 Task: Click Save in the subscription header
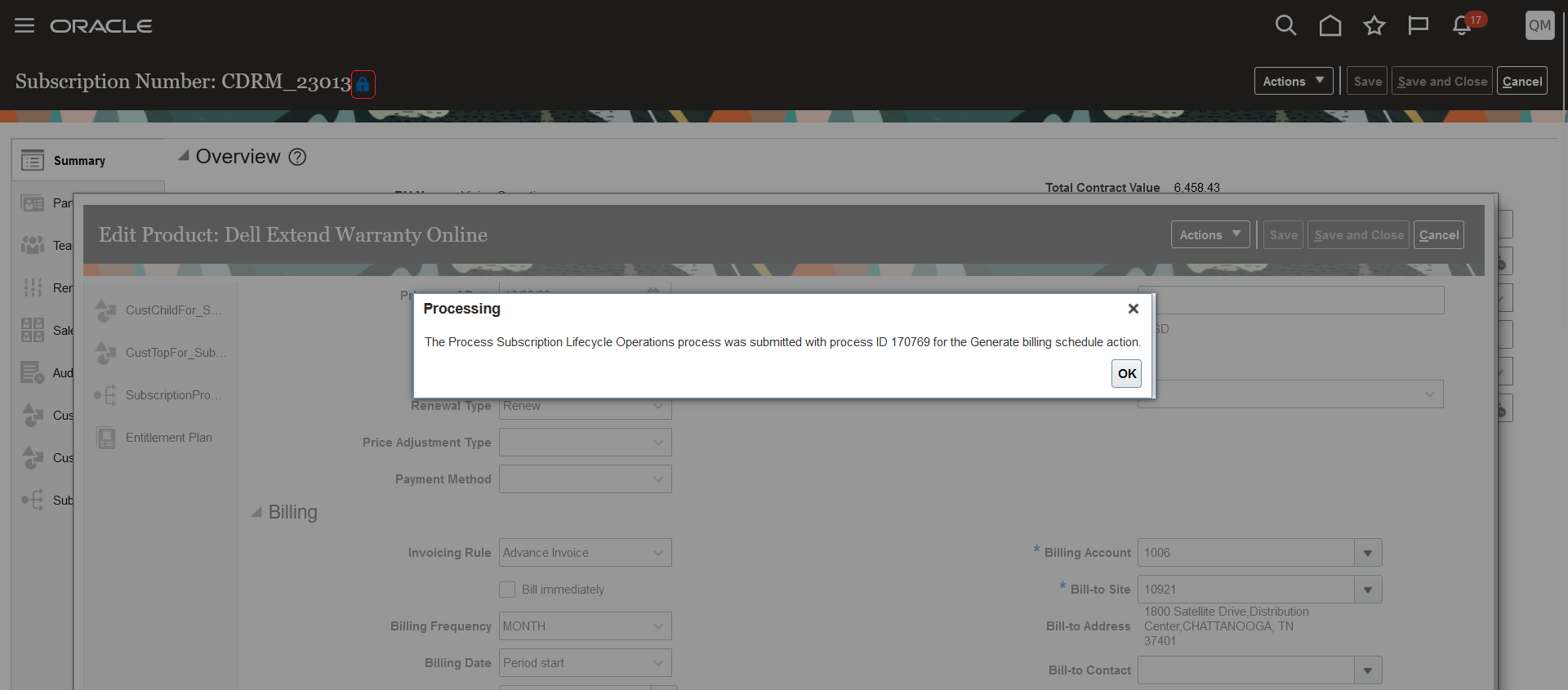pyautogui.click(x=1367, y=81)
